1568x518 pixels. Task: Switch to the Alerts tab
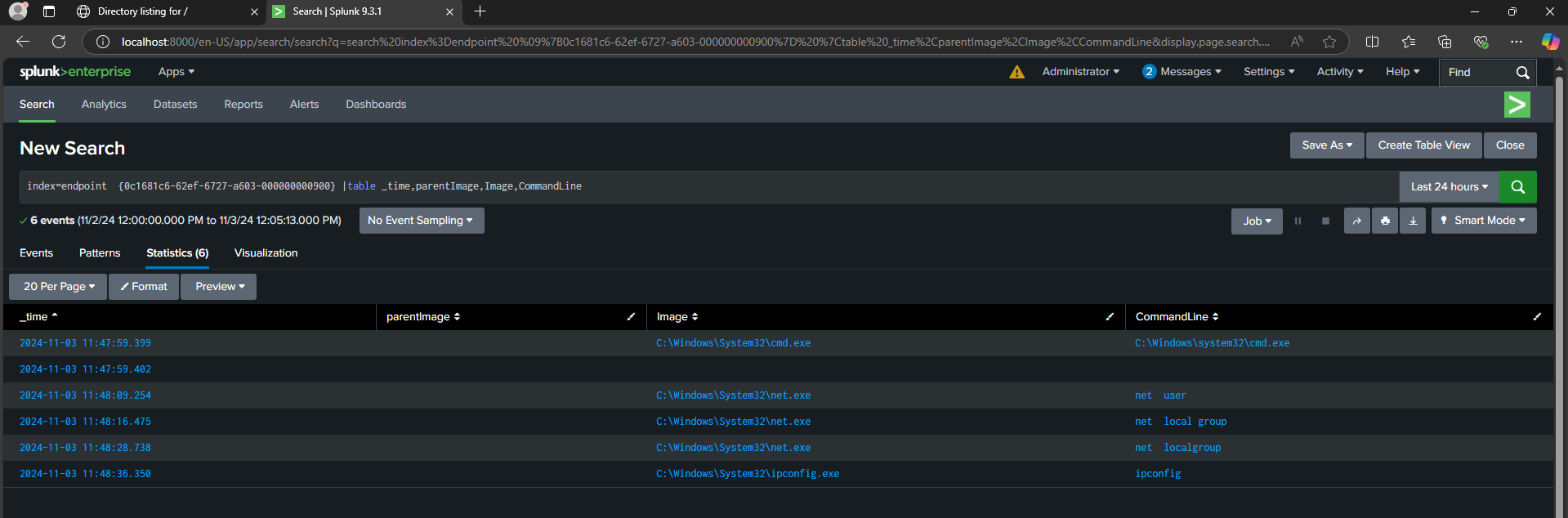click(304, 105)
